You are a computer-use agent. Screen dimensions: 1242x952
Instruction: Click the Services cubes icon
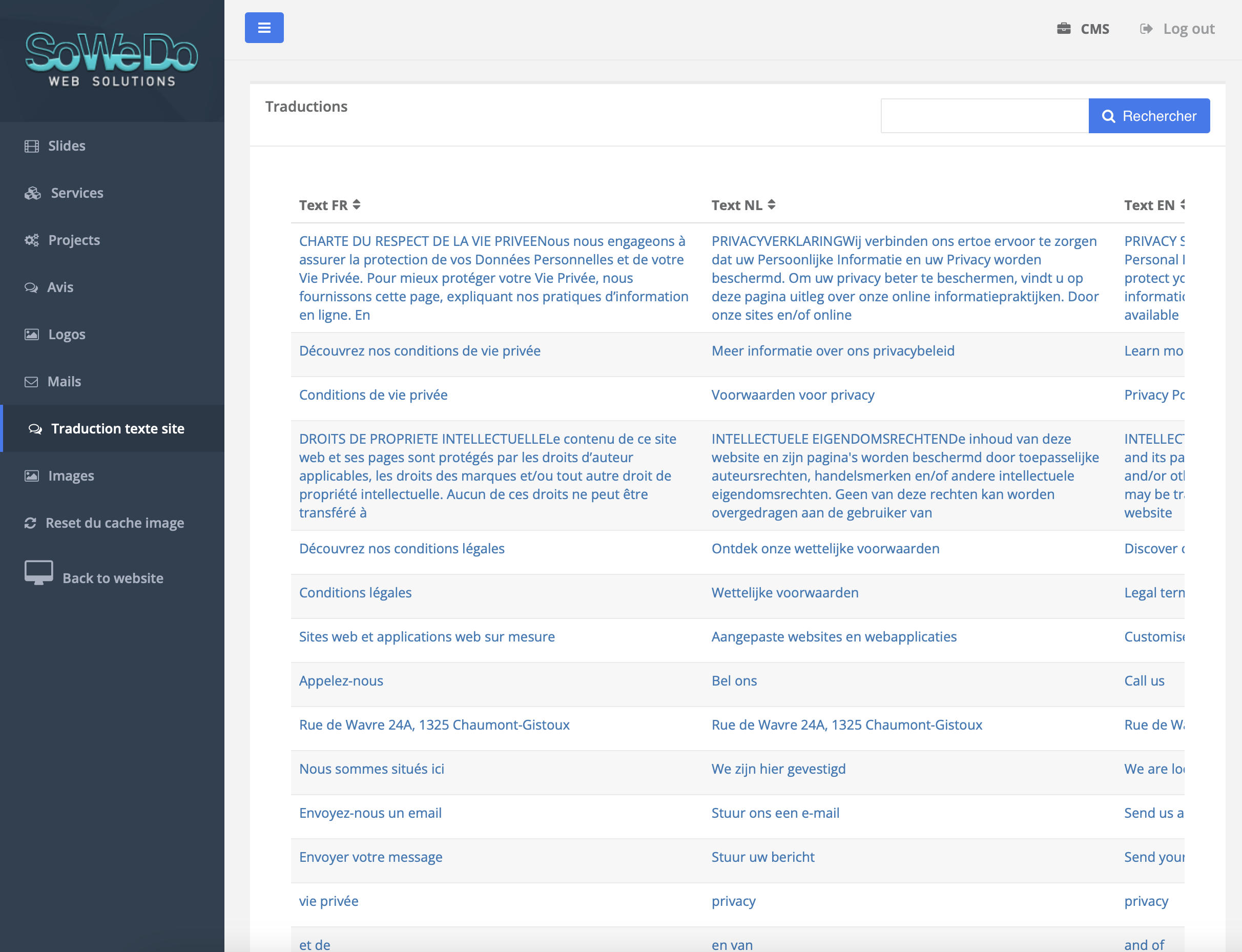click(x=33, y=193)
